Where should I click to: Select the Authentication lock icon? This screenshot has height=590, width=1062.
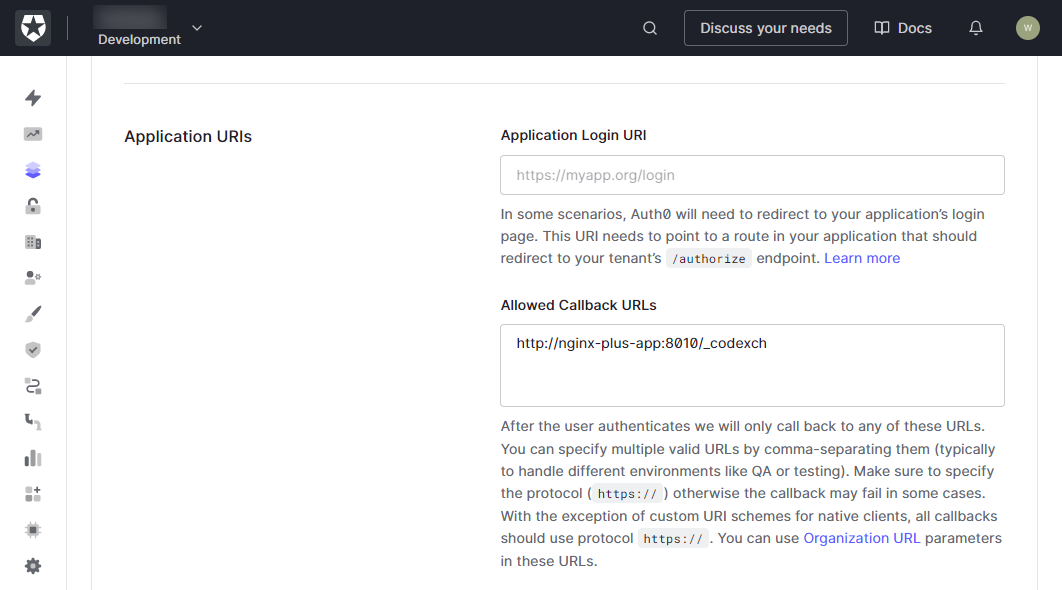pos(33,206)
